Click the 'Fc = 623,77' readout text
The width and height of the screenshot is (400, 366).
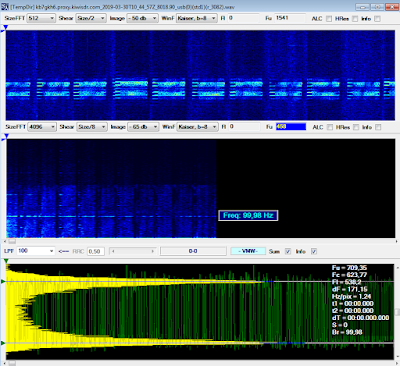(x=349, y=275)
